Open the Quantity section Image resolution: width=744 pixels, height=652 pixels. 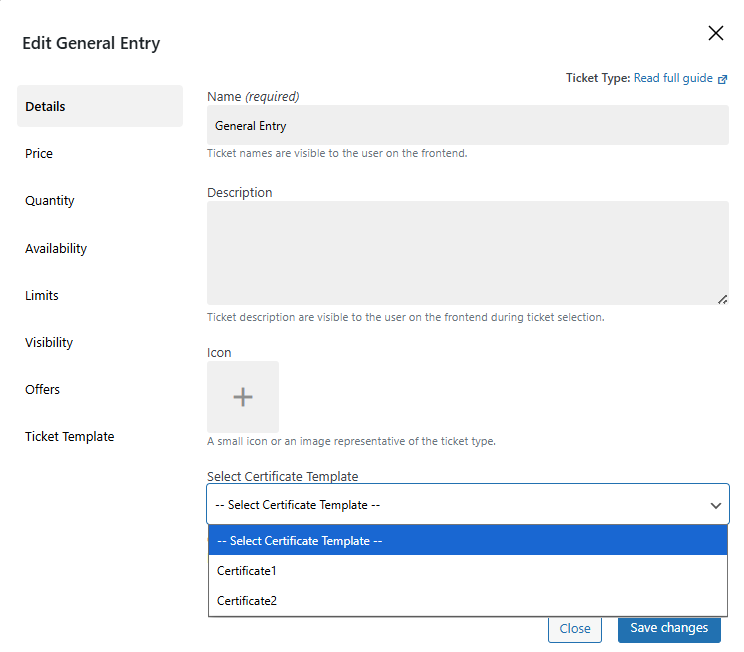click(50, 201)
